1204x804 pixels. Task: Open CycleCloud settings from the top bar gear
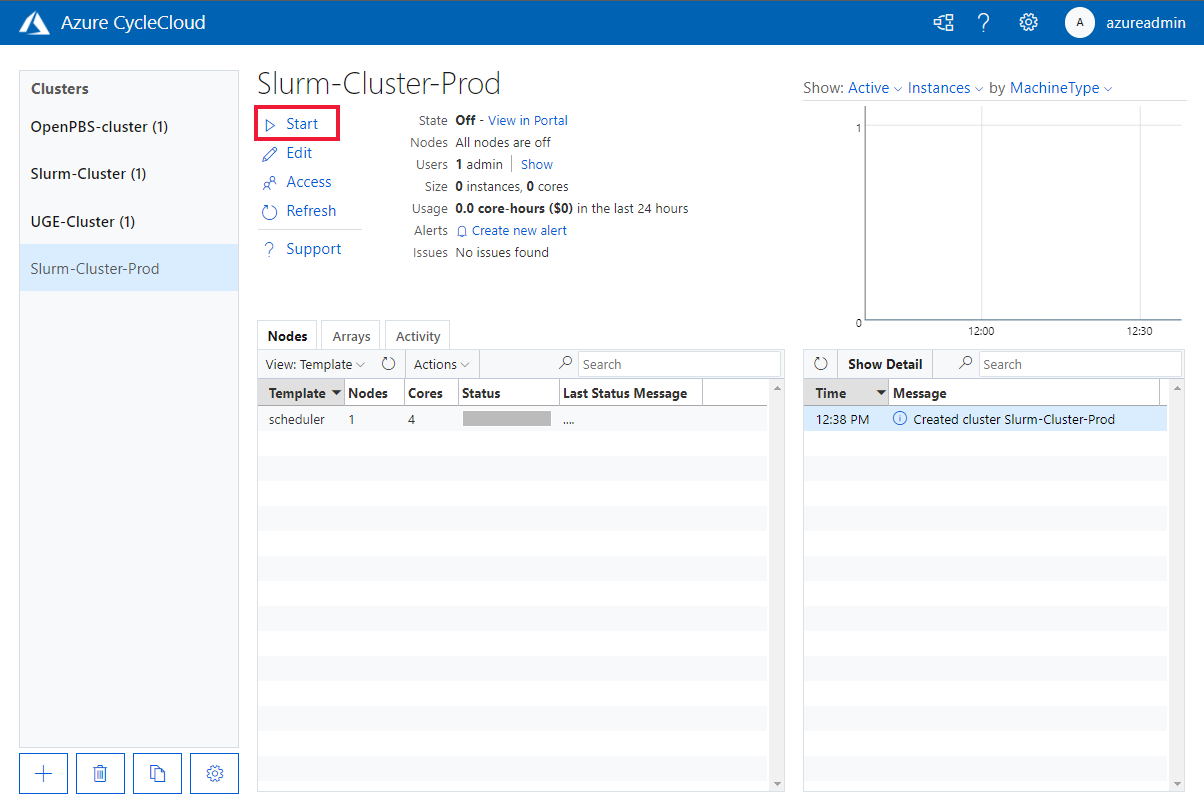coord(1028,21)
